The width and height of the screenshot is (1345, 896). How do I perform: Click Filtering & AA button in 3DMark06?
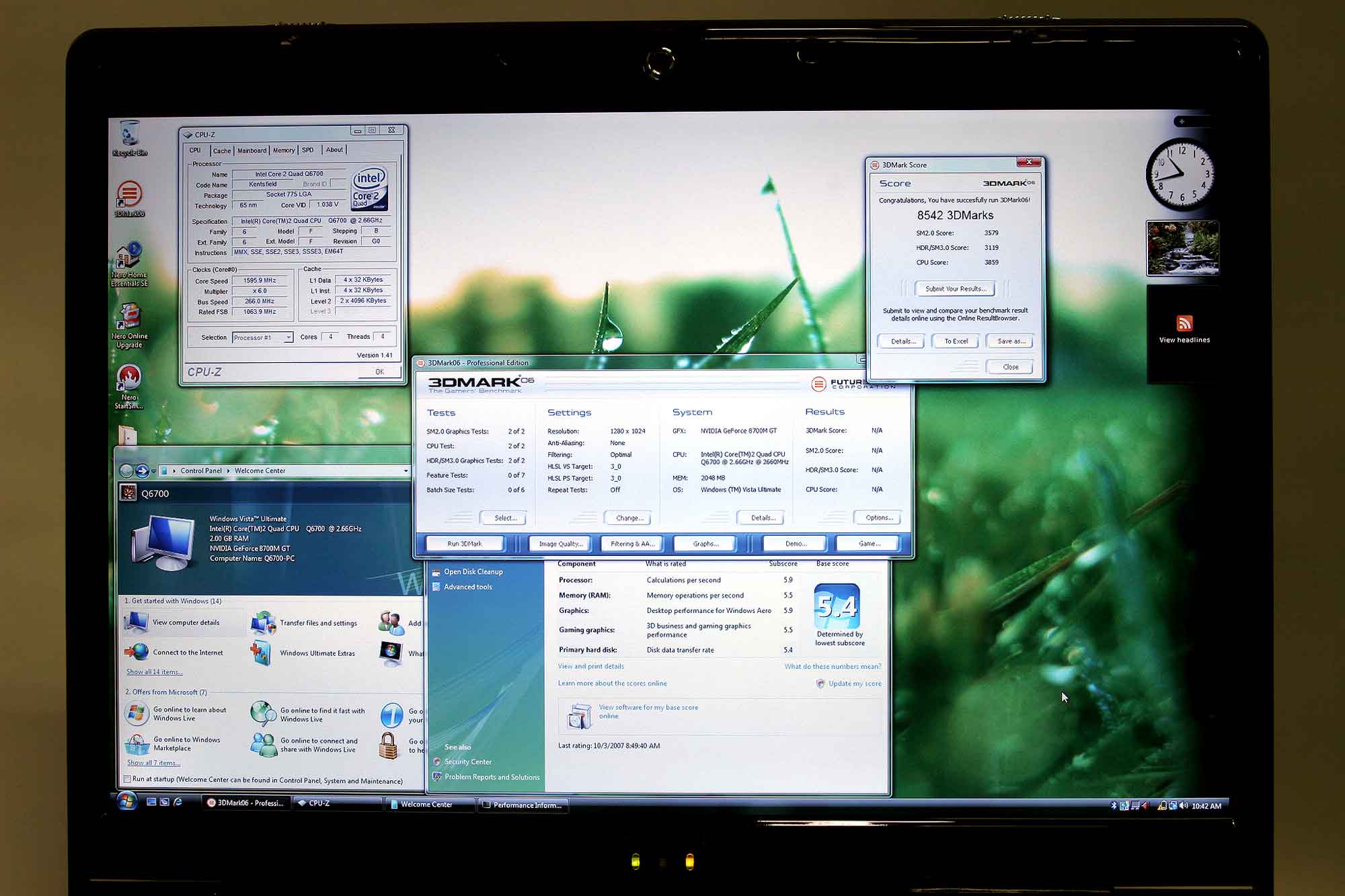(632, 544)
